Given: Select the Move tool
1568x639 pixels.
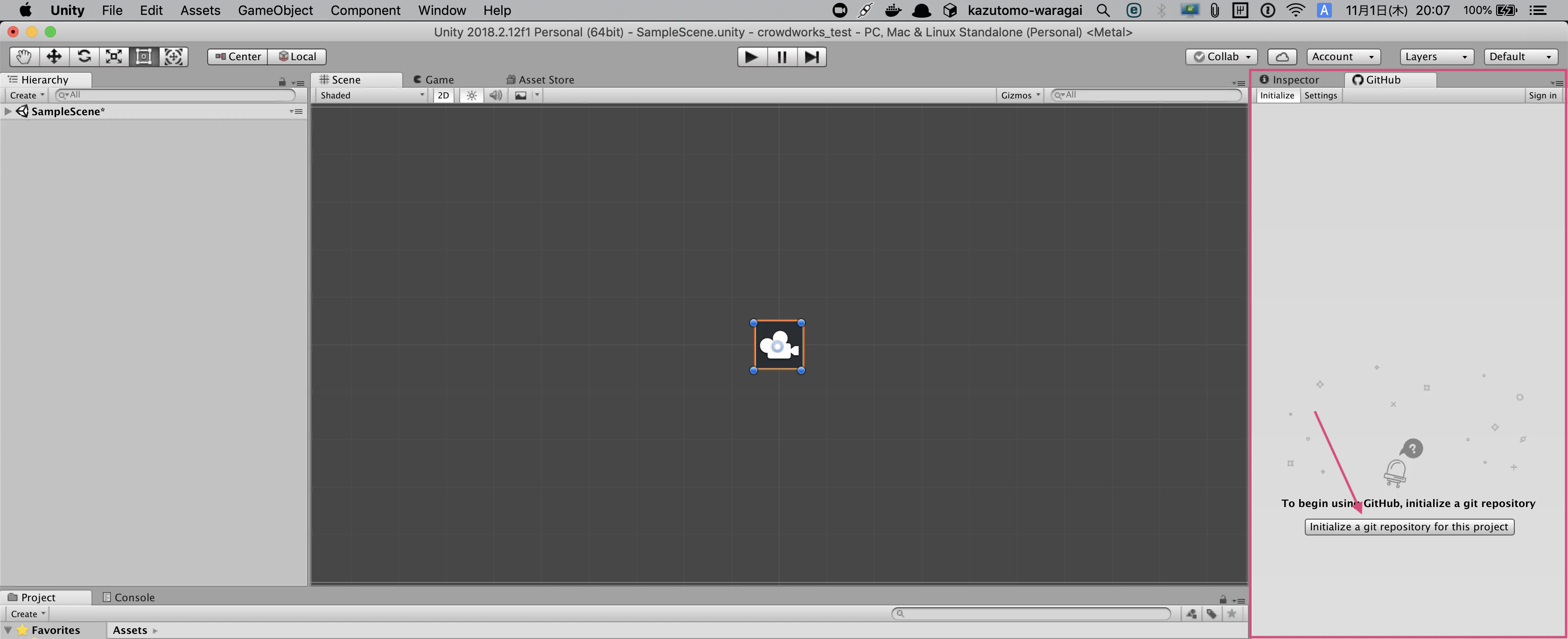Looking at the screenshot, I should pyautogui.click(x=54, y=56).
